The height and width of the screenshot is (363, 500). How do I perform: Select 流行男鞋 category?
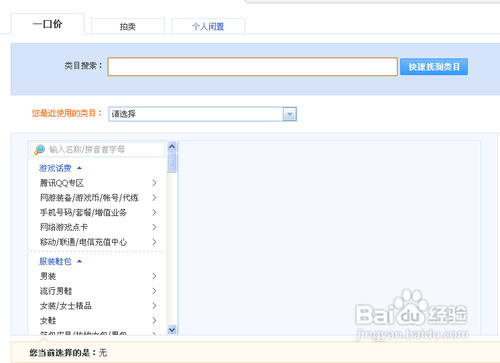coord(56,291)
